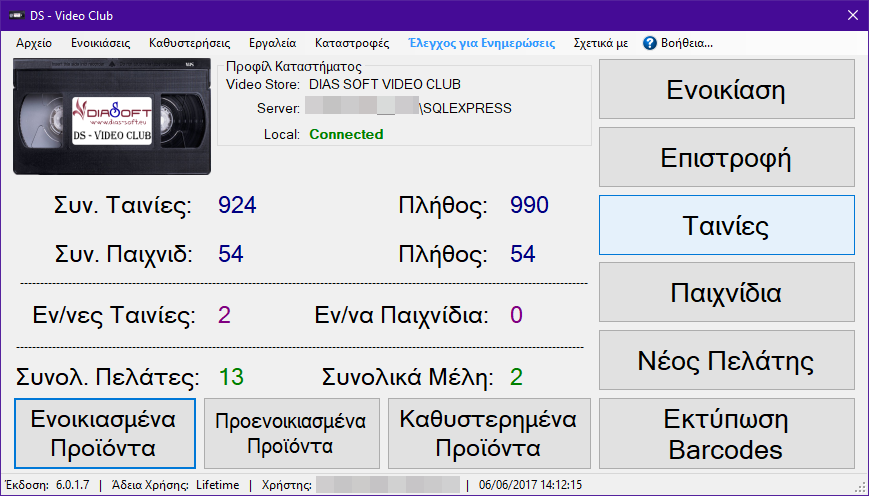Open the Αρχείο menu
Image resolution: width=869 pixels, height=496 pixels.
[34, 43]
